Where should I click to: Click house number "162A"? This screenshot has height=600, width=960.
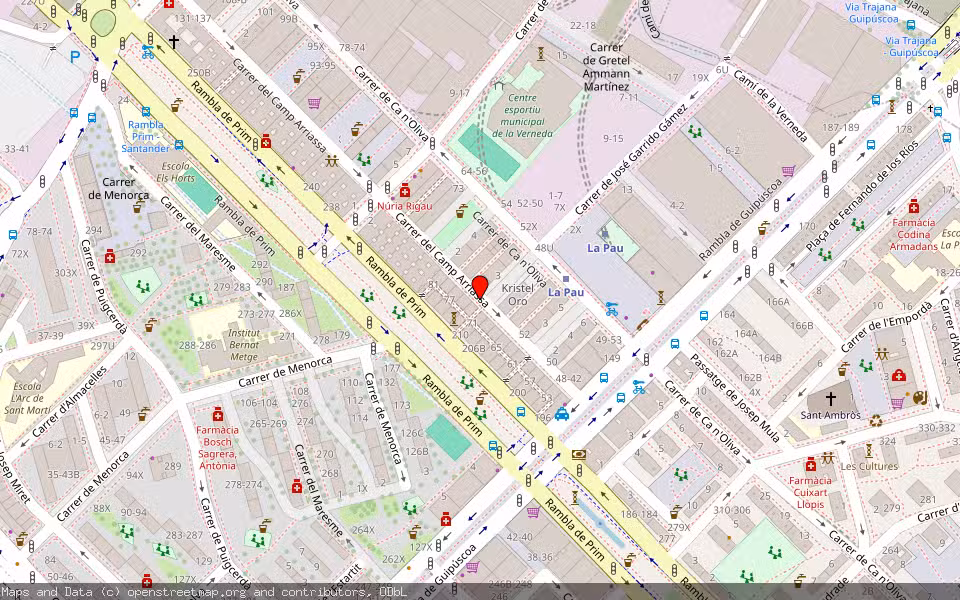[727, 353]
